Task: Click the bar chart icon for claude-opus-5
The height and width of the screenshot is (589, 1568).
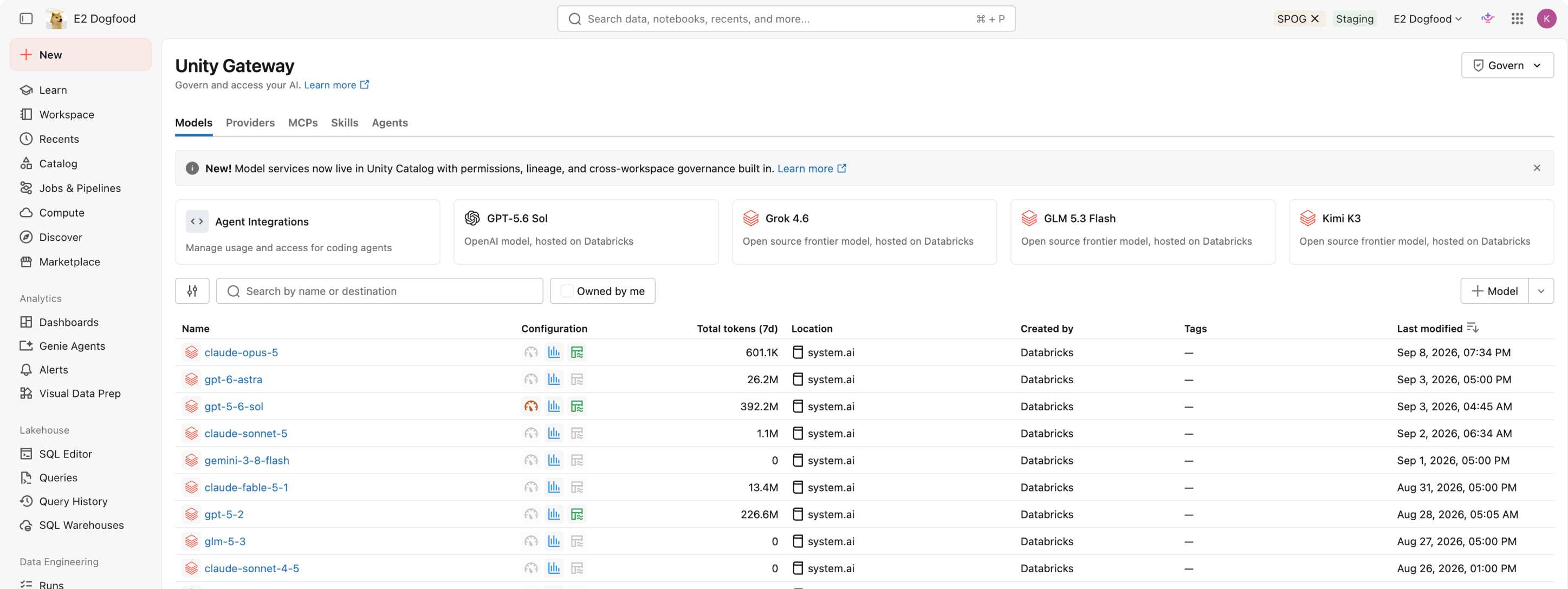Action: [554, 352]
